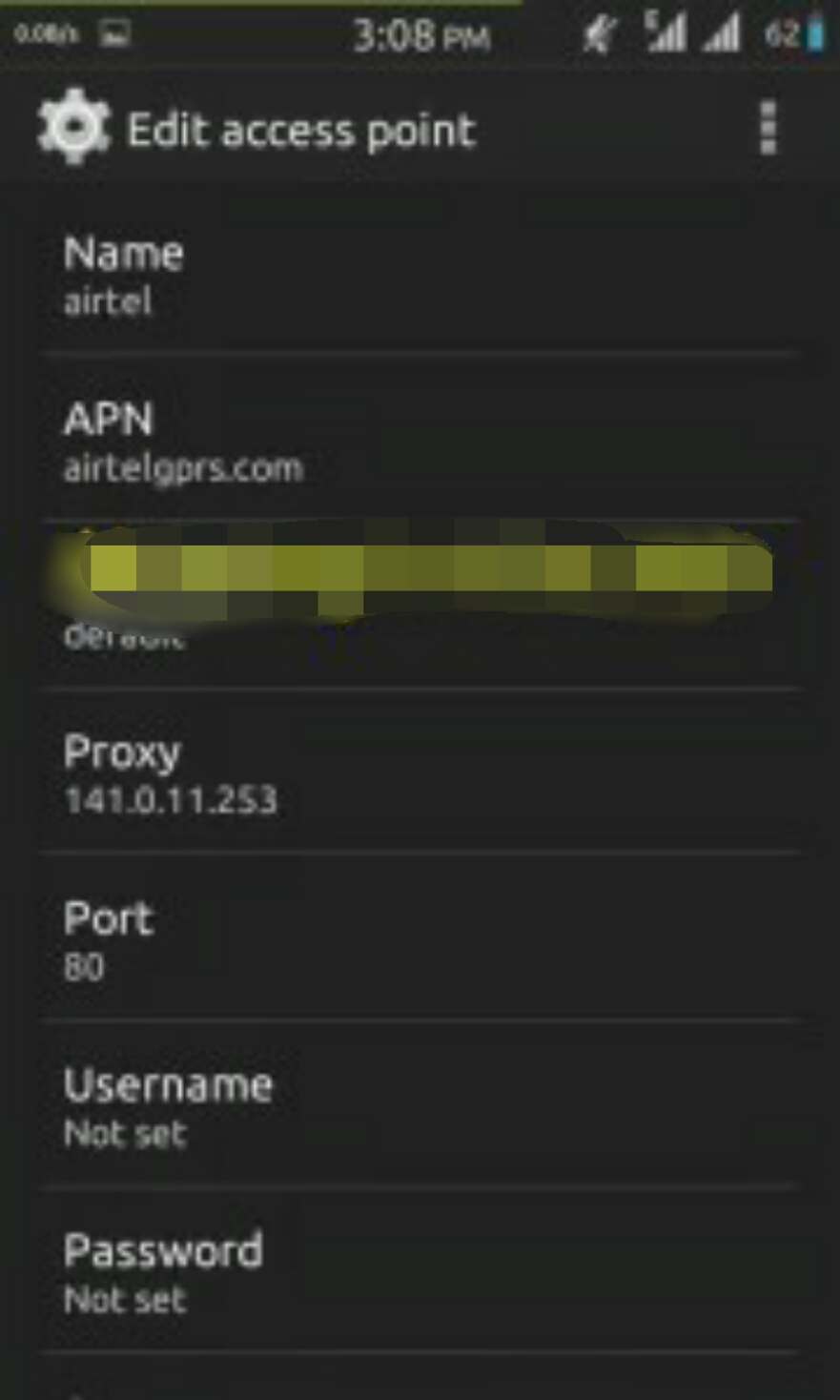Screen dimensions: 840x1400
Task: Tap the image notification icon in status bar
Action: [x=114, y=35]
